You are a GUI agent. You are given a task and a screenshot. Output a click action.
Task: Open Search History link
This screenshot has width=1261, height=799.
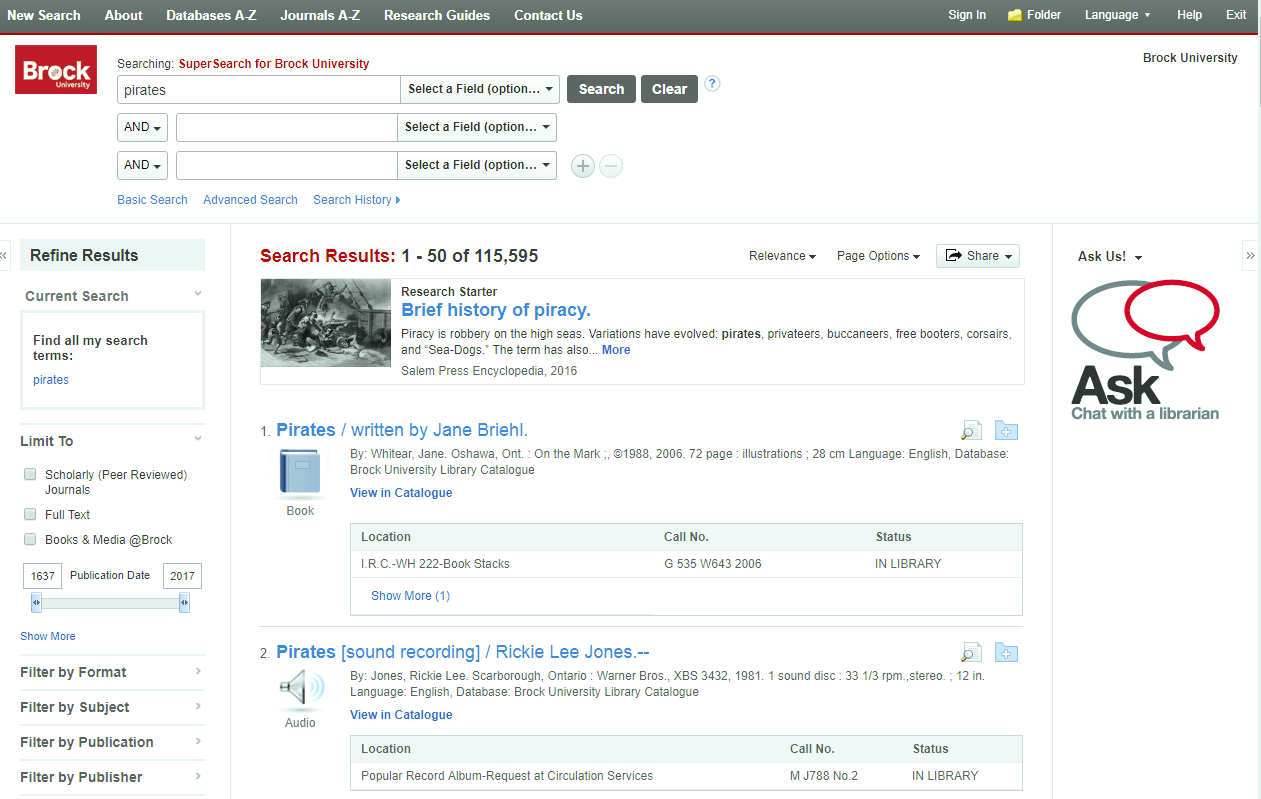[356, 200]
